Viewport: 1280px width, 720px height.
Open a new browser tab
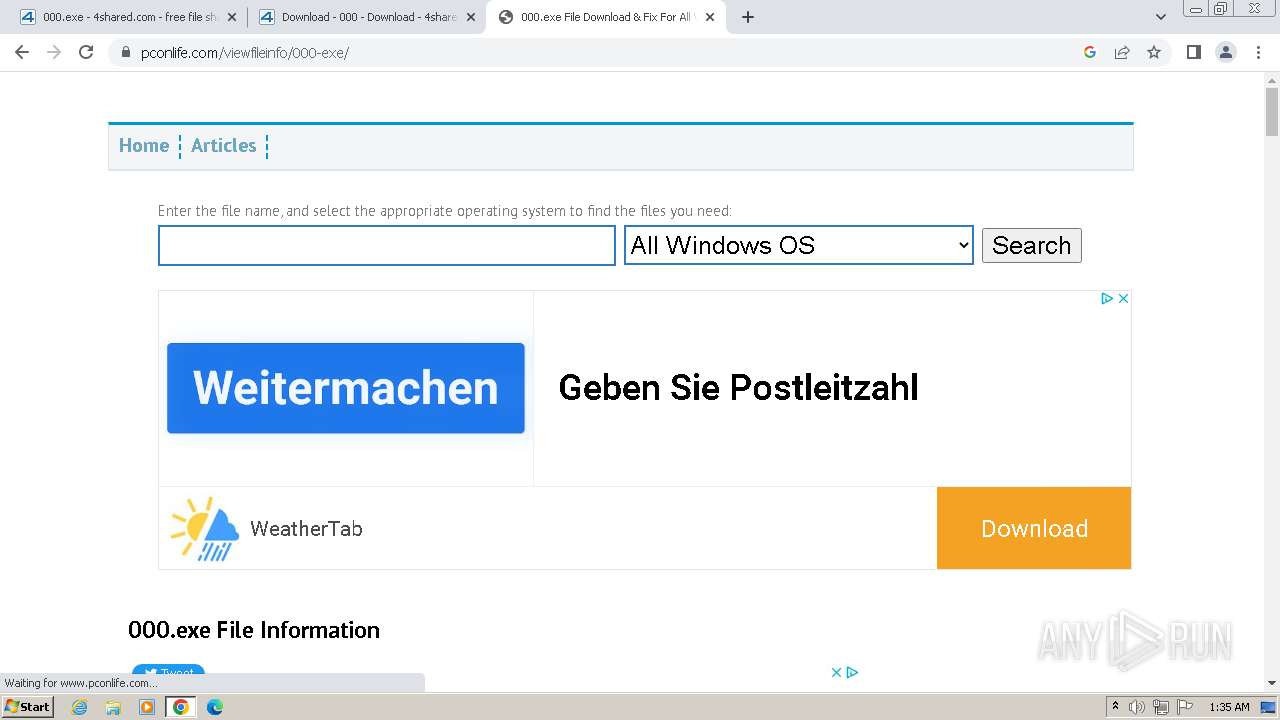click(747, 17)
